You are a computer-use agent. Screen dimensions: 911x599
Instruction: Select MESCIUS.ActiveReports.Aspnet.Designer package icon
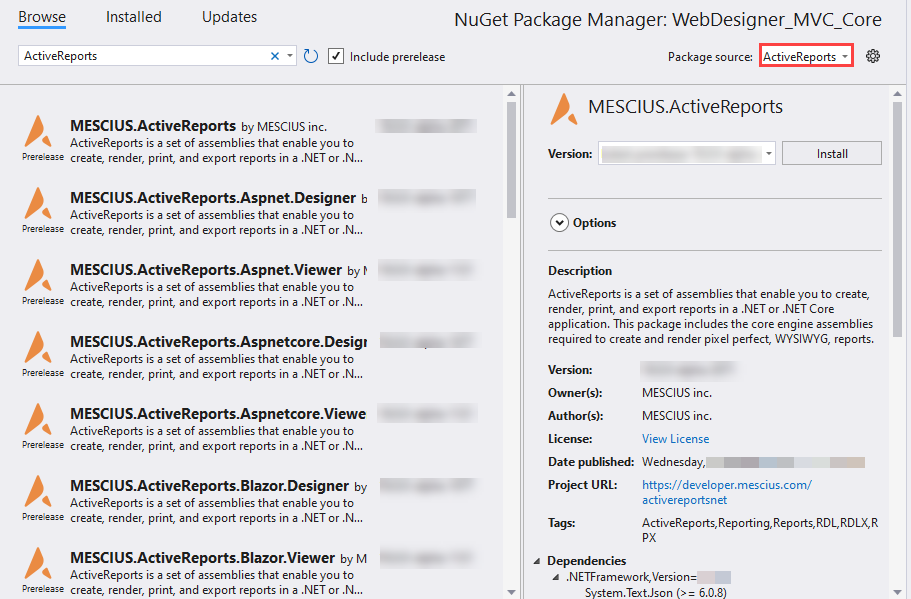(38, 203)
